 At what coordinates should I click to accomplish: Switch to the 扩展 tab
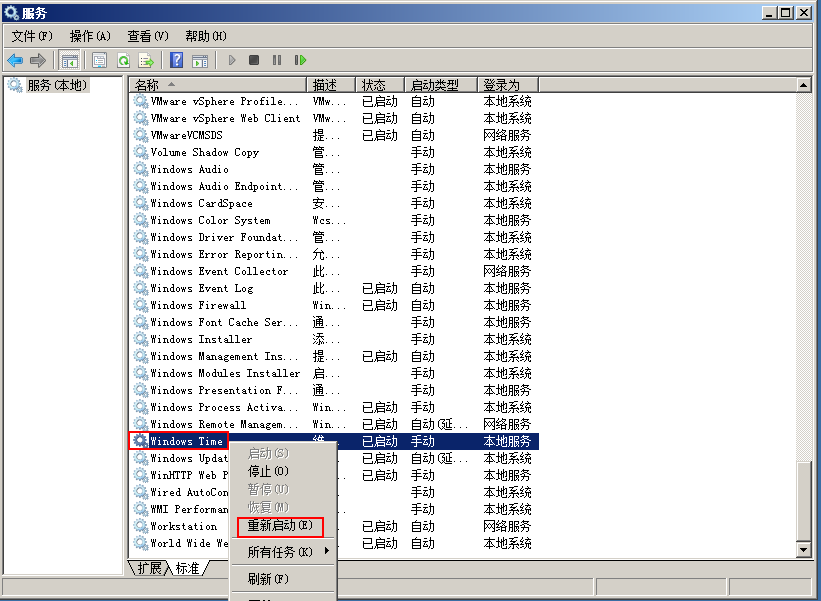149,567
